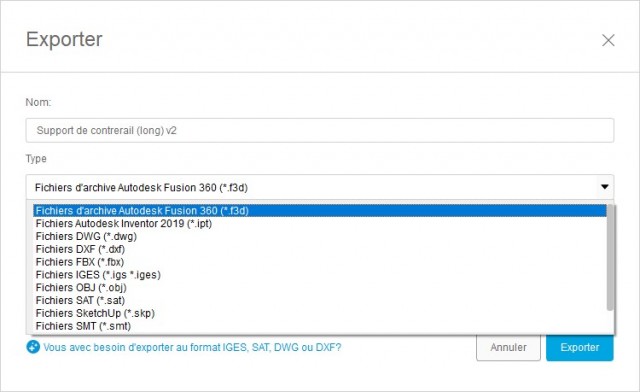Click the dropdown list scrollbar thumb
Image resolution: width=640 pixels, height=392 pixels.
point(610,257)
